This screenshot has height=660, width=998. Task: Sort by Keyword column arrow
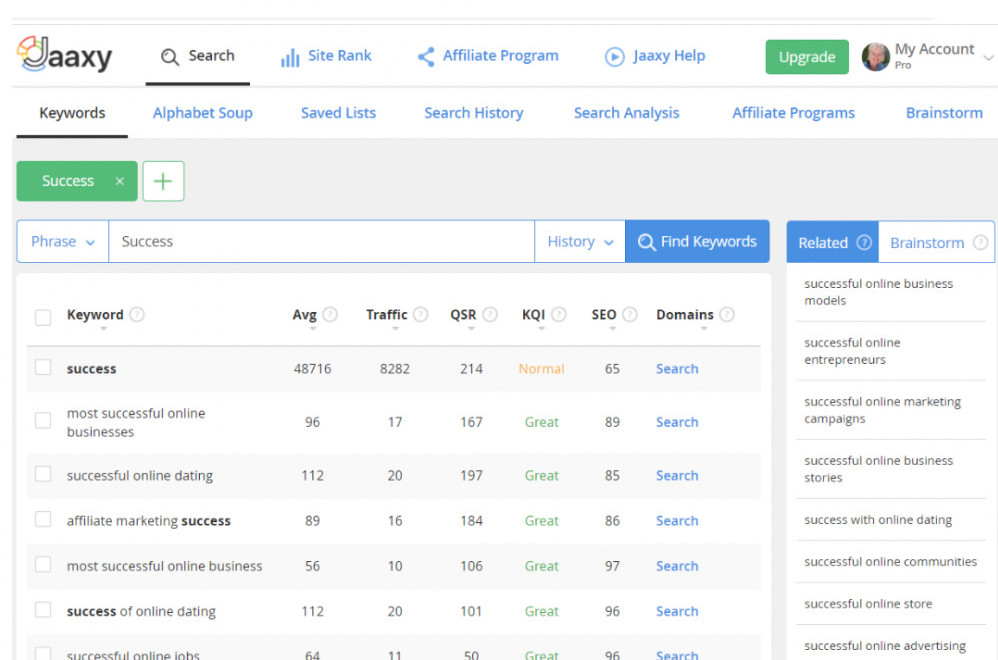[x=103, y=329]
